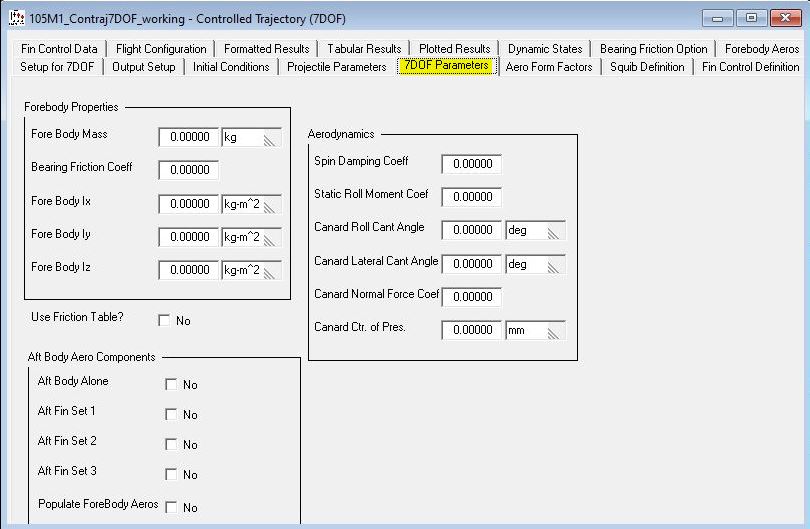Maximize the Controlled Trajectory window
Screen dimensions: 810x529
(752, 18)
